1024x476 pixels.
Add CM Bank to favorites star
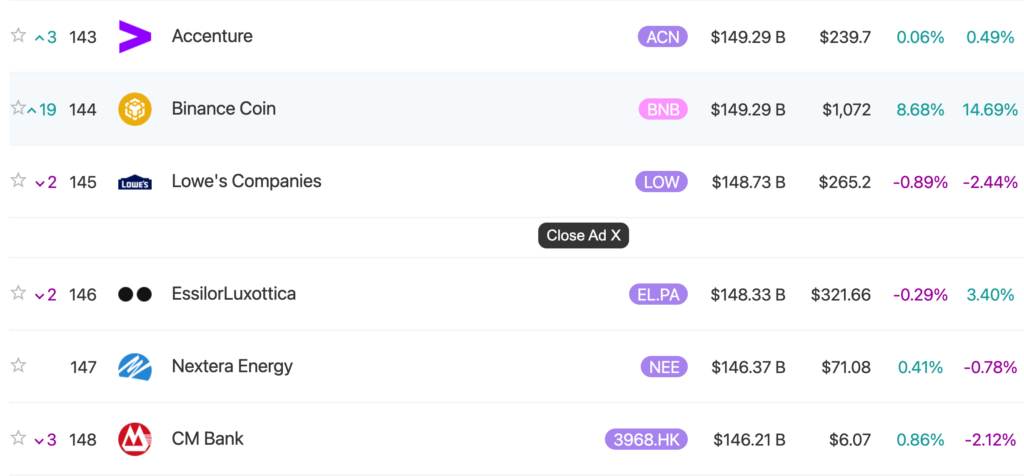click(x=18, y=438)
